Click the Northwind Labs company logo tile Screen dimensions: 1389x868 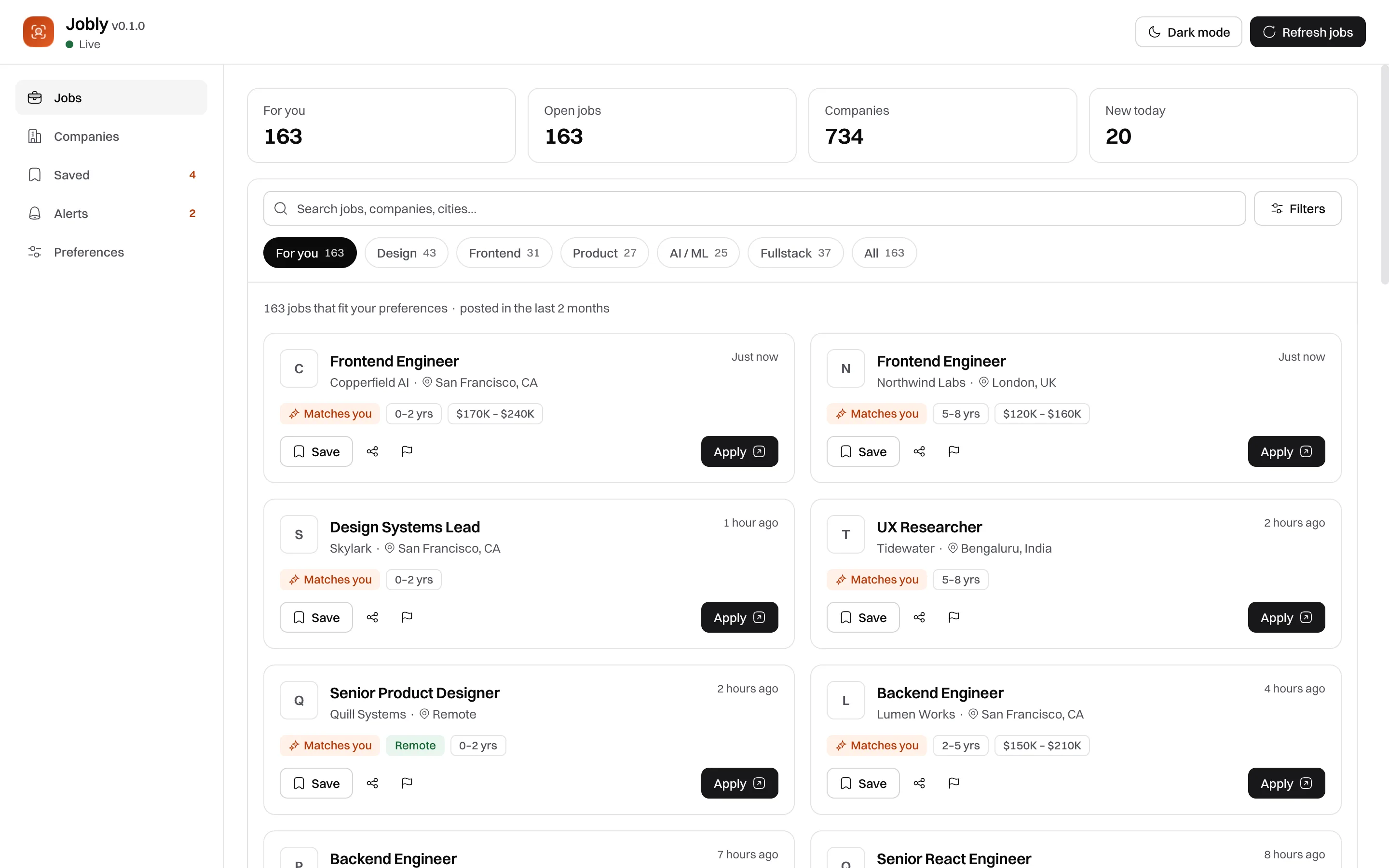tap(846, 368)
